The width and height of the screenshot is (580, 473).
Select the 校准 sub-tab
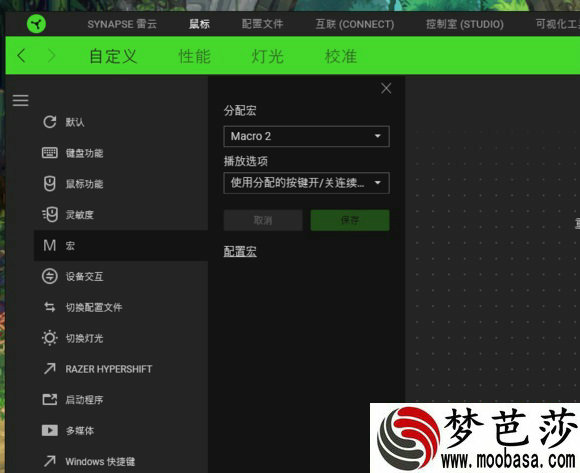(341, 56)
